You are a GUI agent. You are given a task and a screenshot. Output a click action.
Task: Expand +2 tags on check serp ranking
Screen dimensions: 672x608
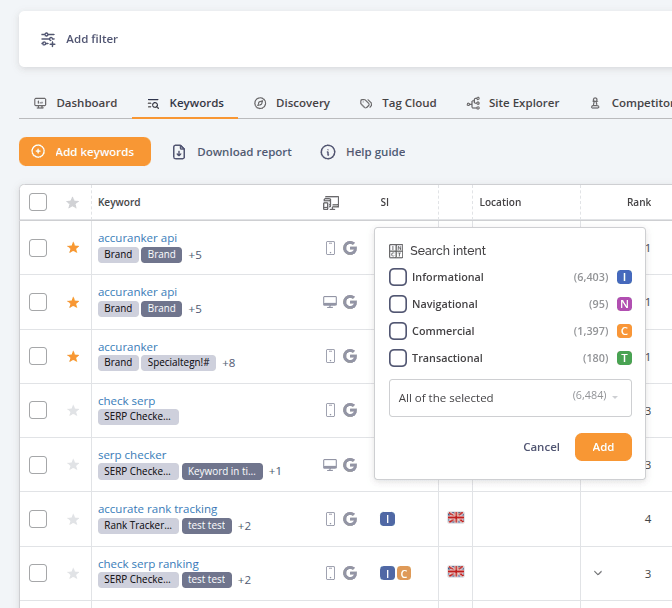pos(244,580)
